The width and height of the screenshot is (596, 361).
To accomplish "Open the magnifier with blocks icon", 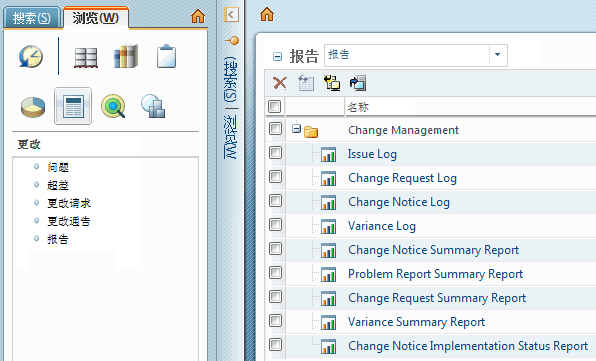I will pyautogui.click(x=153, y=106).
